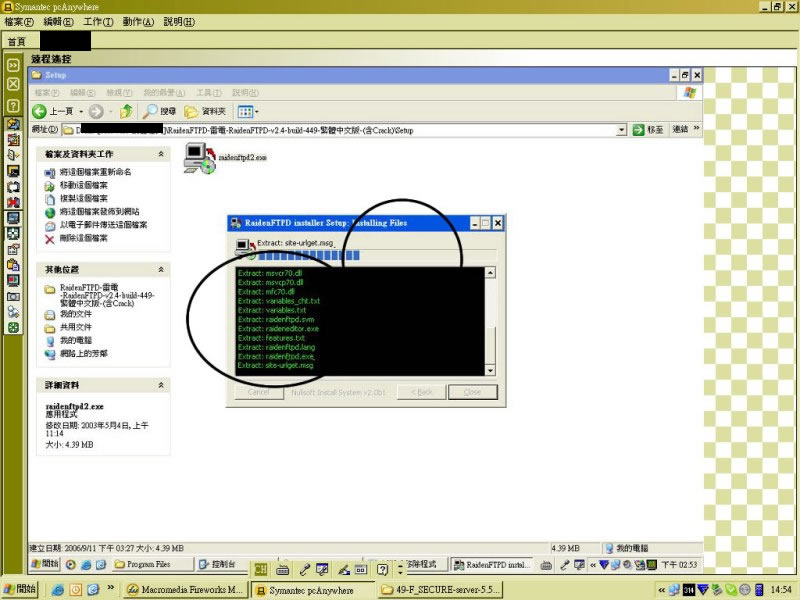Click keyboard icon on floating pcAnywhere toolbar
This screenshot has height=600, width=800.
click(282, 569)
